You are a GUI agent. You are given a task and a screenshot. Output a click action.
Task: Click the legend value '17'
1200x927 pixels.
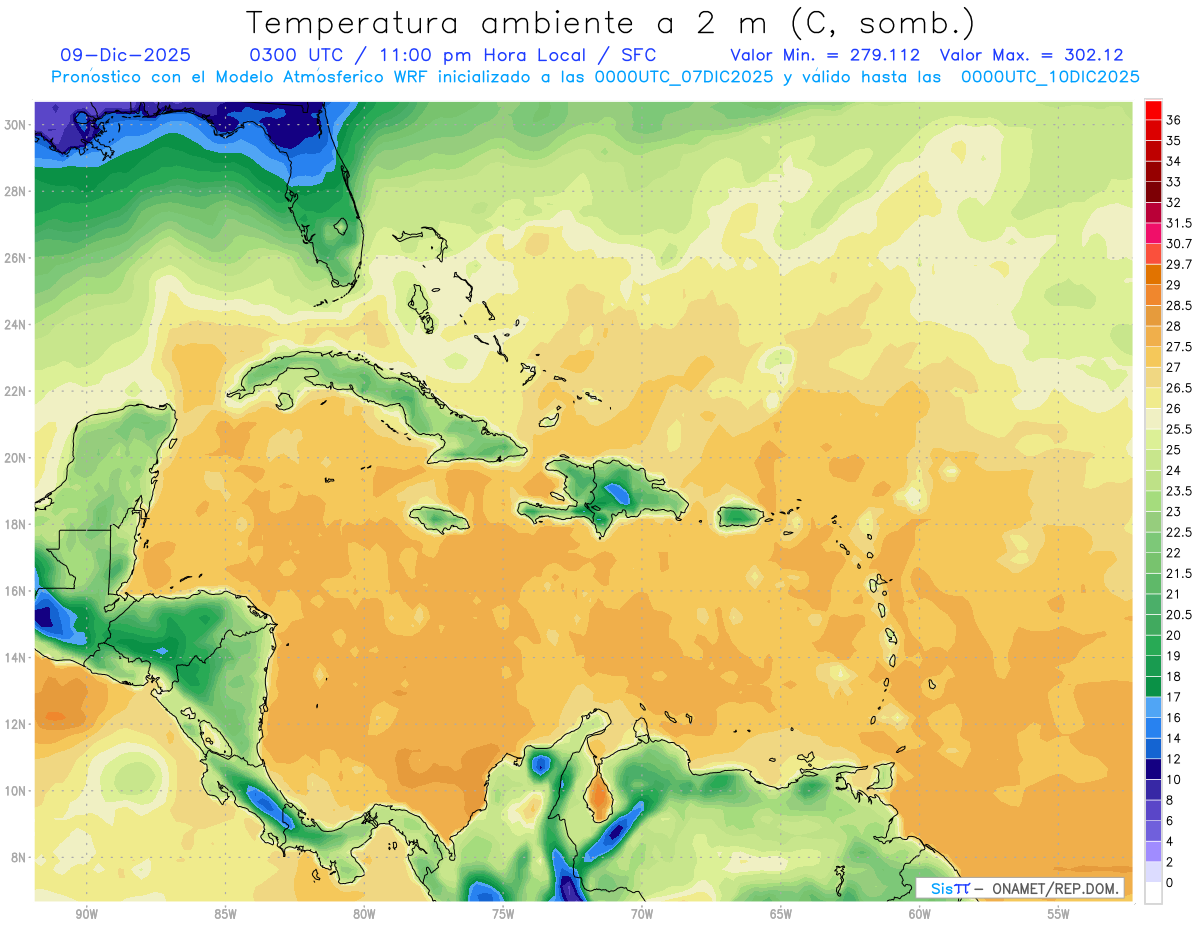click(1173, 697)
